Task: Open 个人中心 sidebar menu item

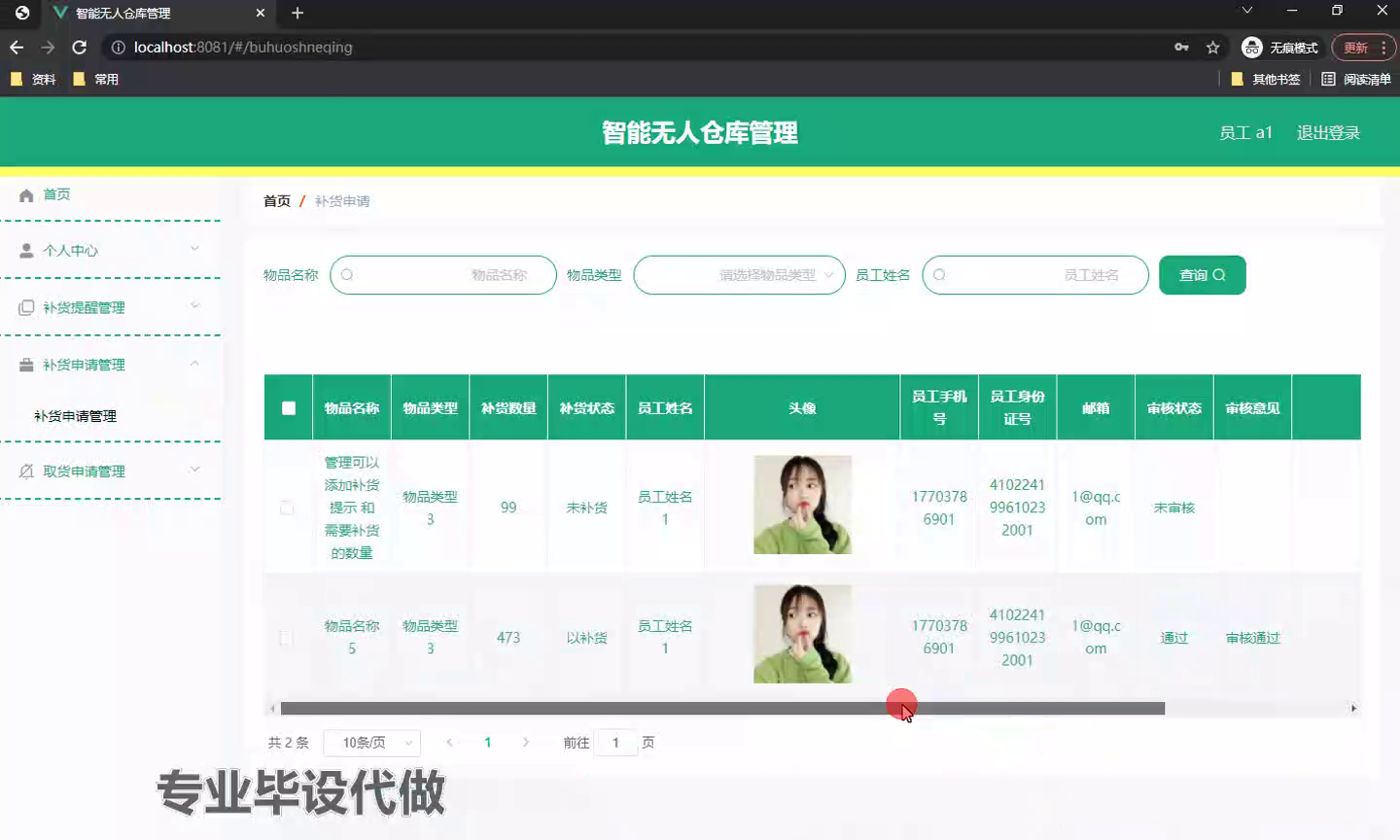Action: (110, 250)
